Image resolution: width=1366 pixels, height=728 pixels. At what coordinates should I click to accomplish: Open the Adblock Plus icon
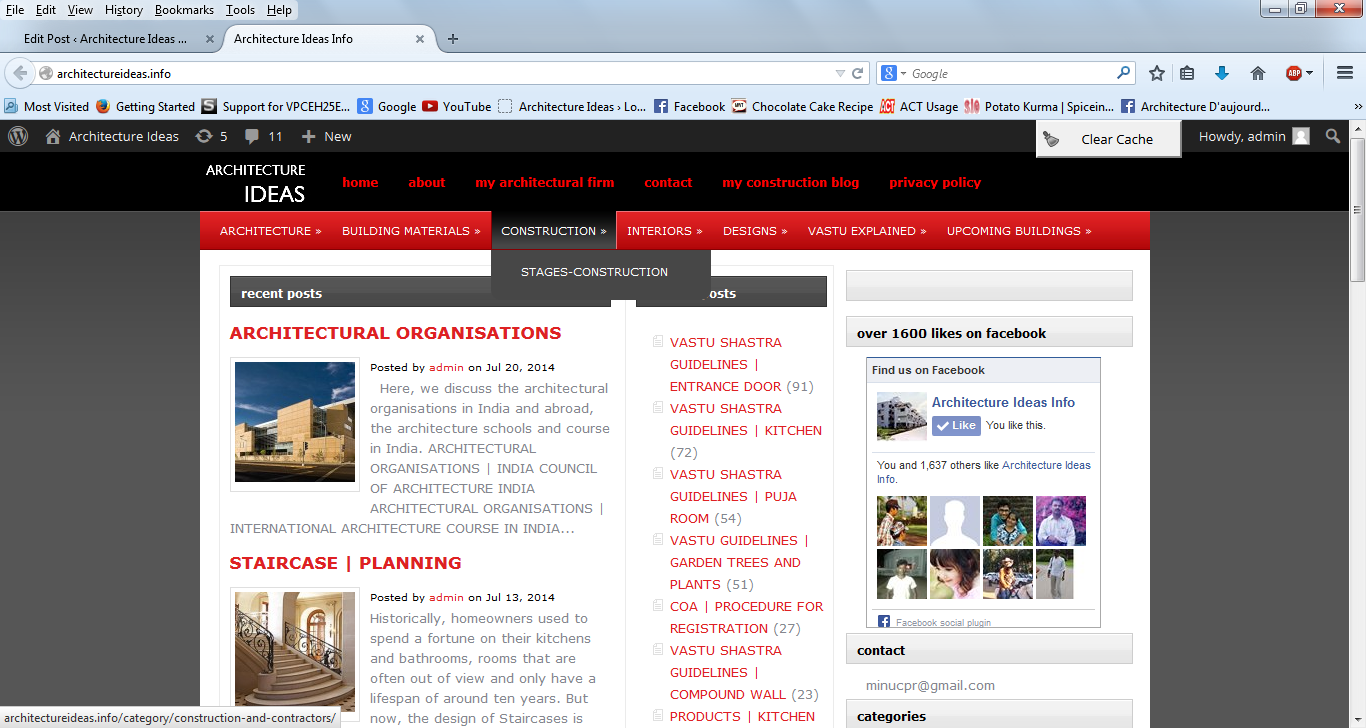click(x=1295, y=73)
